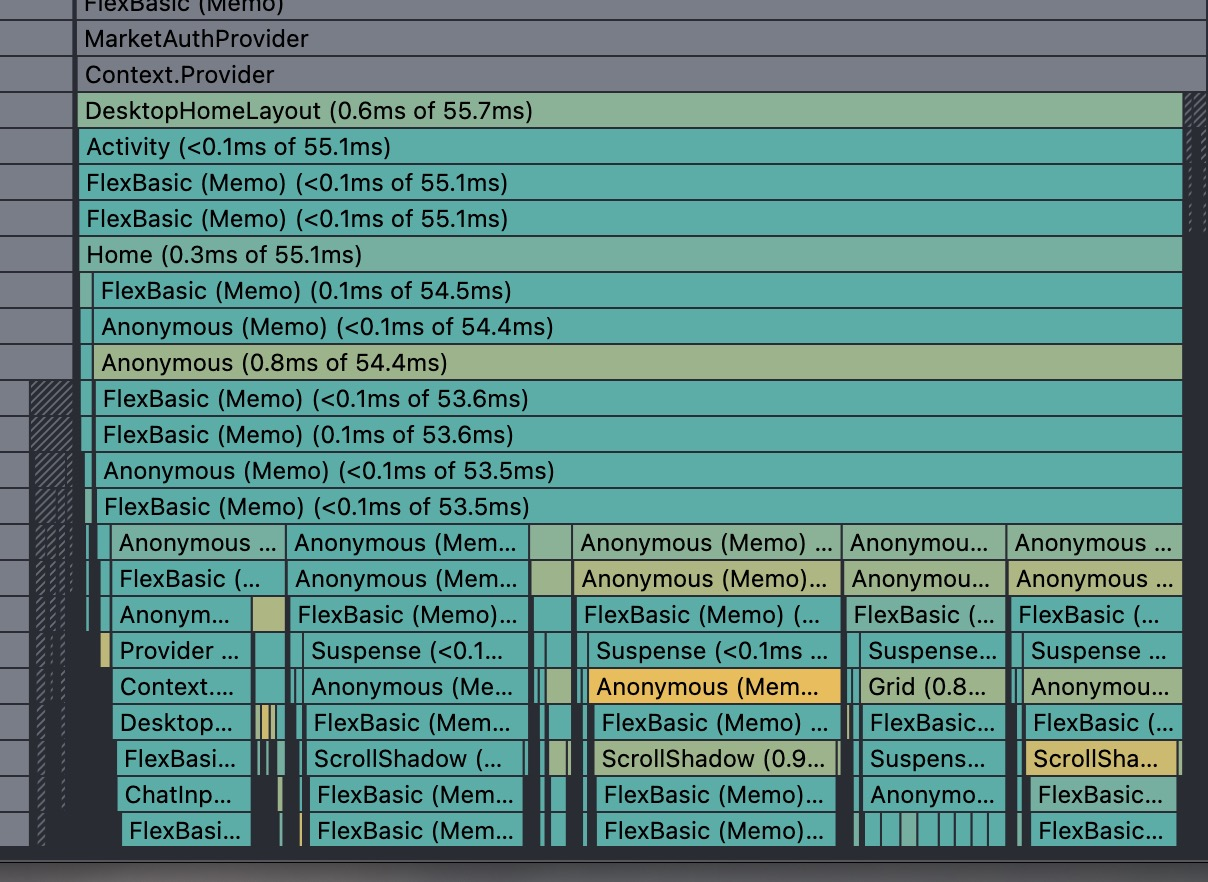The image size is (1208, 882).
Task: Click the Provider bar in lower-left column
Action: click(x=181, y=651)
